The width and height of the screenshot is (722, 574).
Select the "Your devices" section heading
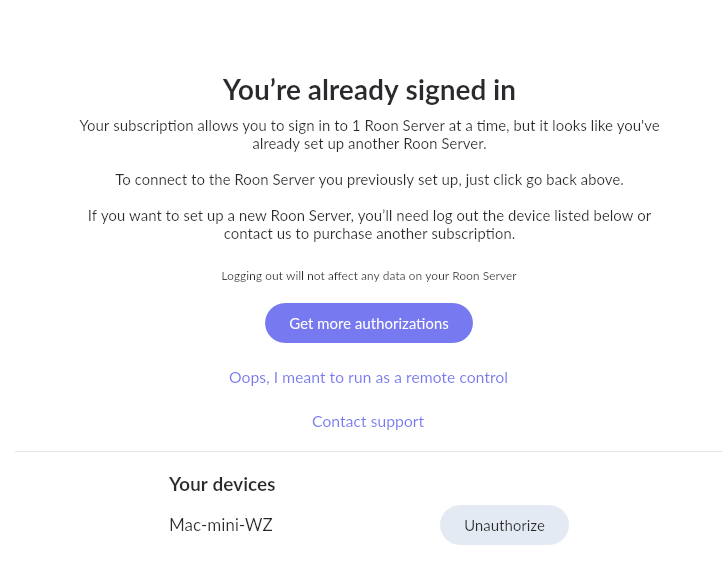(222, 484)
